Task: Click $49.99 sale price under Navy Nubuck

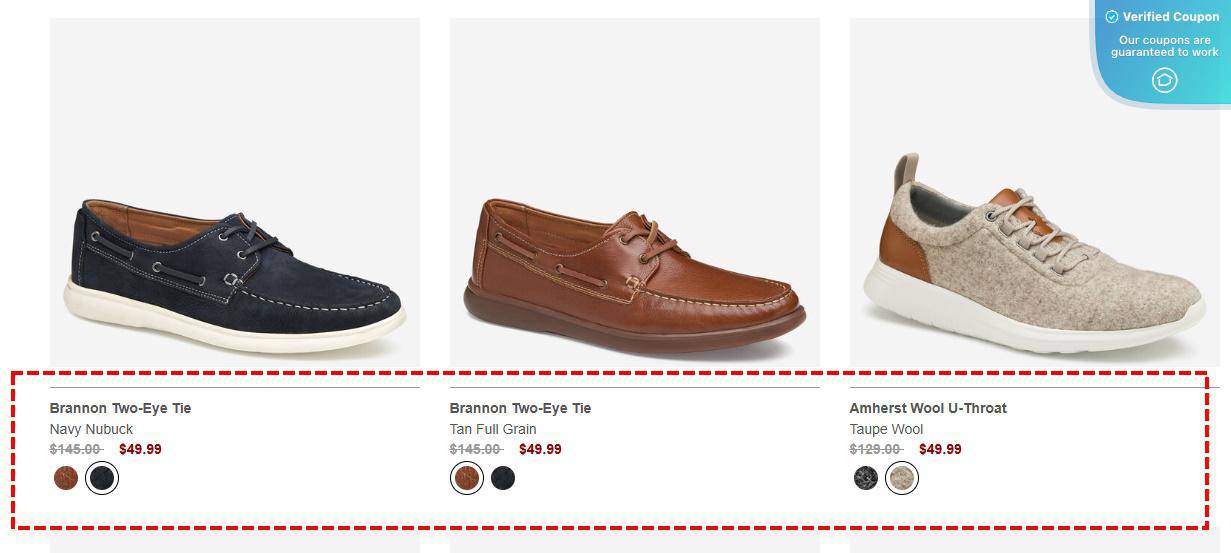Action: coord(140,449)
